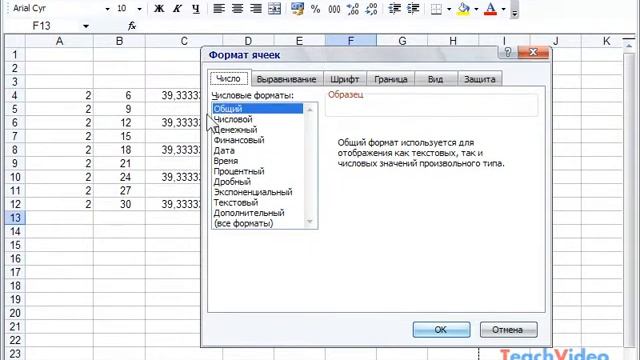The image size is (640, 360).
Task: Open borders dropdown arrow
Action: click(449, 9)
